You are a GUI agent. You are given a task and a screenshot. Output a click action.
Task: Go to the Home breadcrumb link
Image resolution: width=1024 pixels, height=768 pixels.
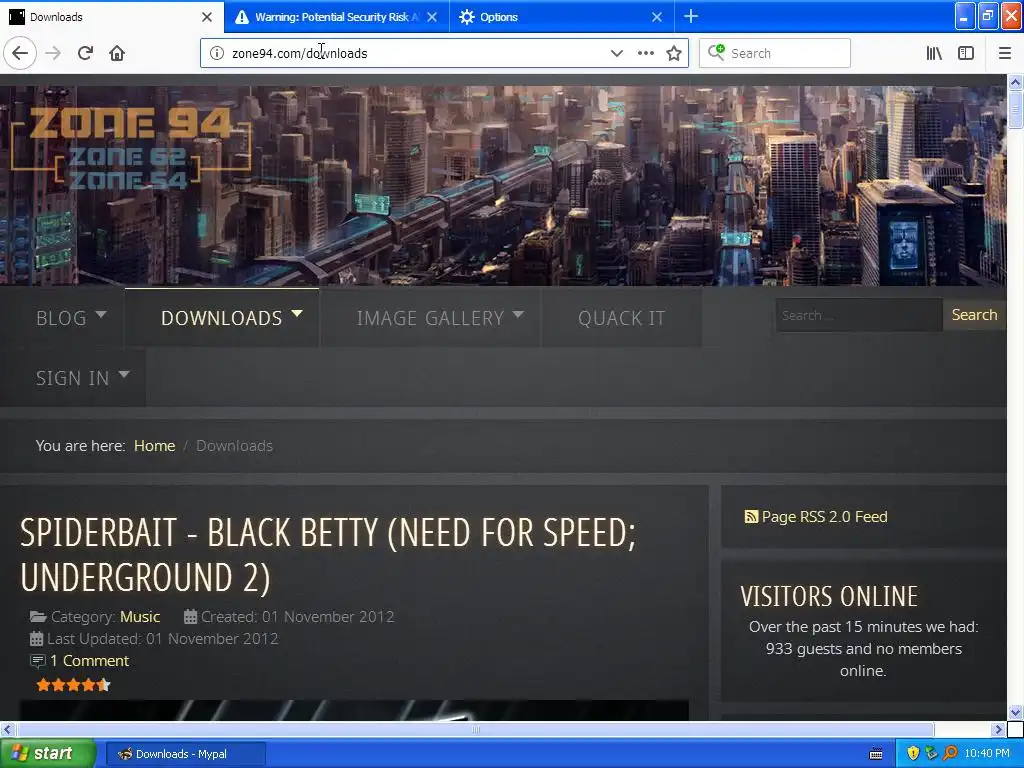point(155,446)
